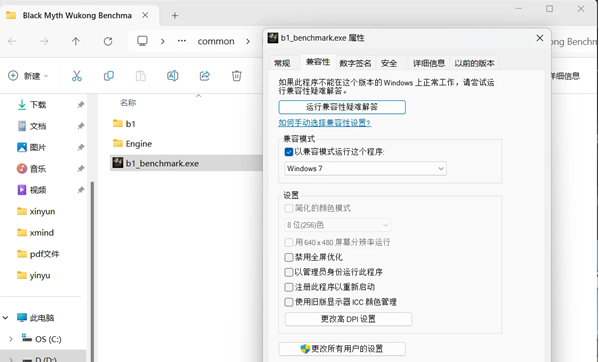Switch to the 详细信息 Details tab
This screenshot has height=362, width=599.
coord(429,63)
